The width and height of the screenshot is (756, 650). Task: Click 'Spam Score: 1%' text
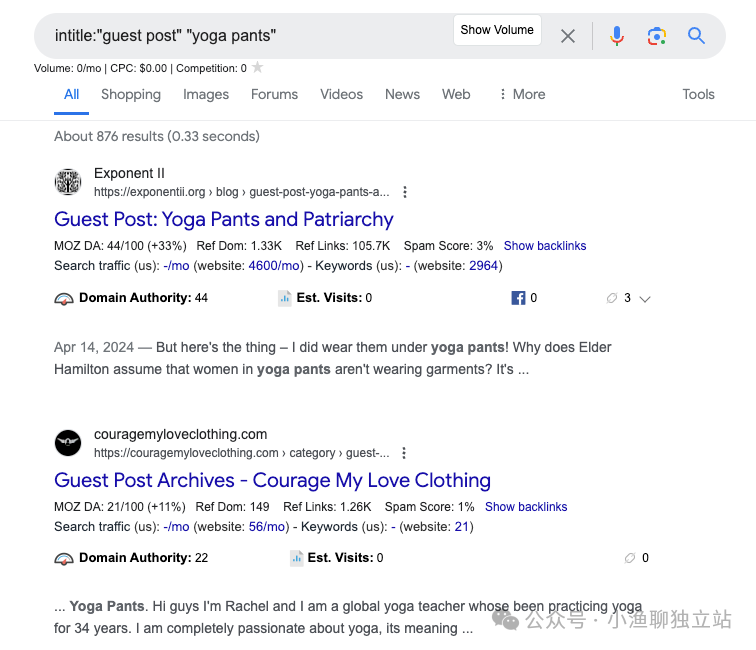pyautogui.click(x=430, y=507)
